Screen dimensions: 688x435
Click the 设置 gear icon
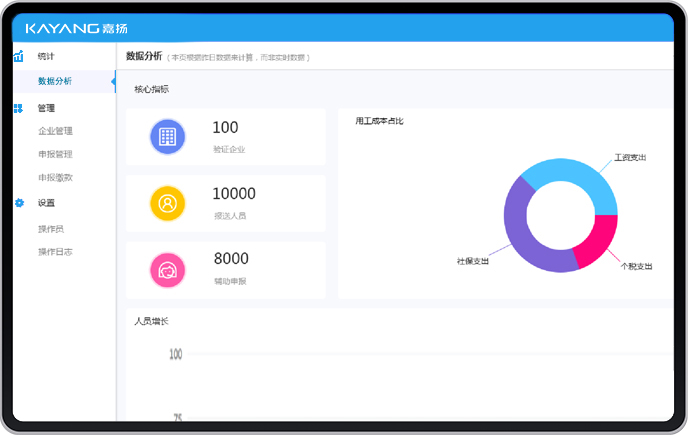click(x=18, y=203)
